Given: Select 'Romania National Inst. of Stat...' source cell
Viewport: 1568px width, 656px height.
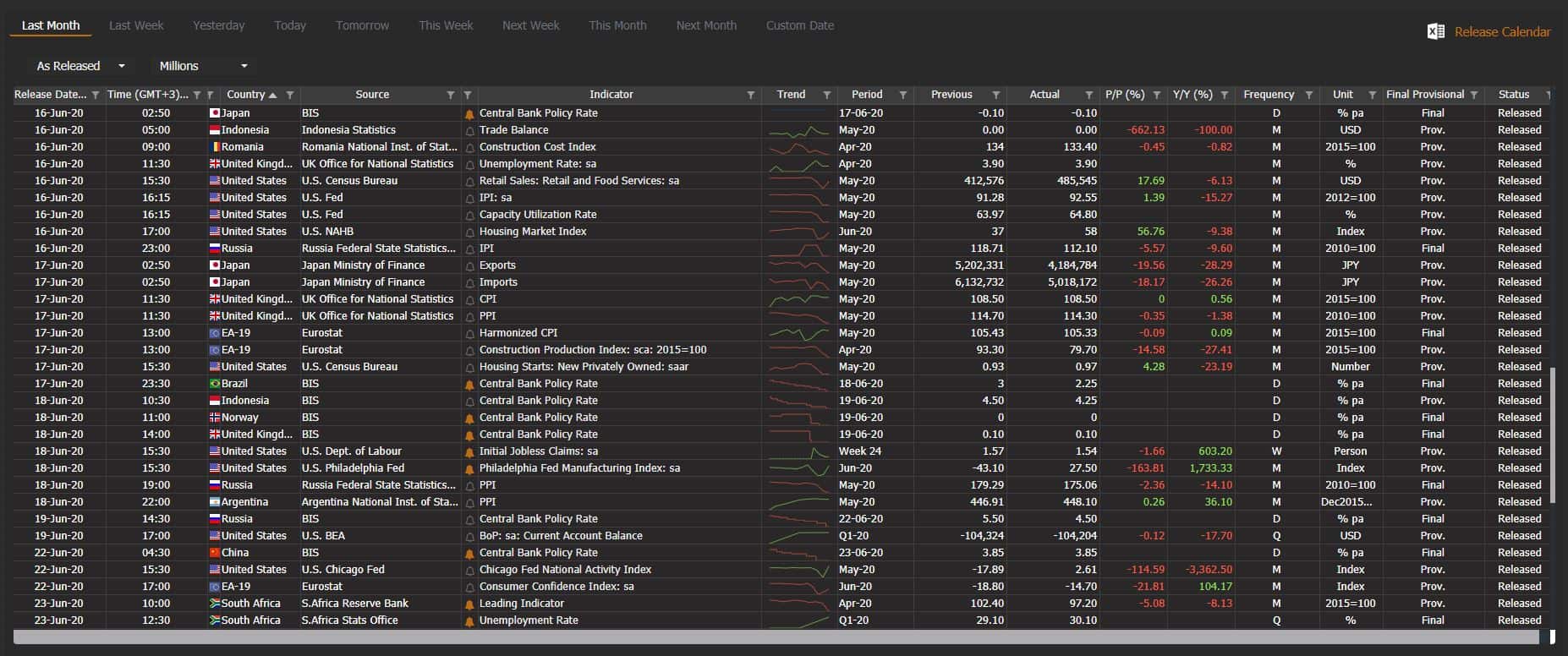Looking at the screenshot, I should pyautogui.click(x=380, y=147).
